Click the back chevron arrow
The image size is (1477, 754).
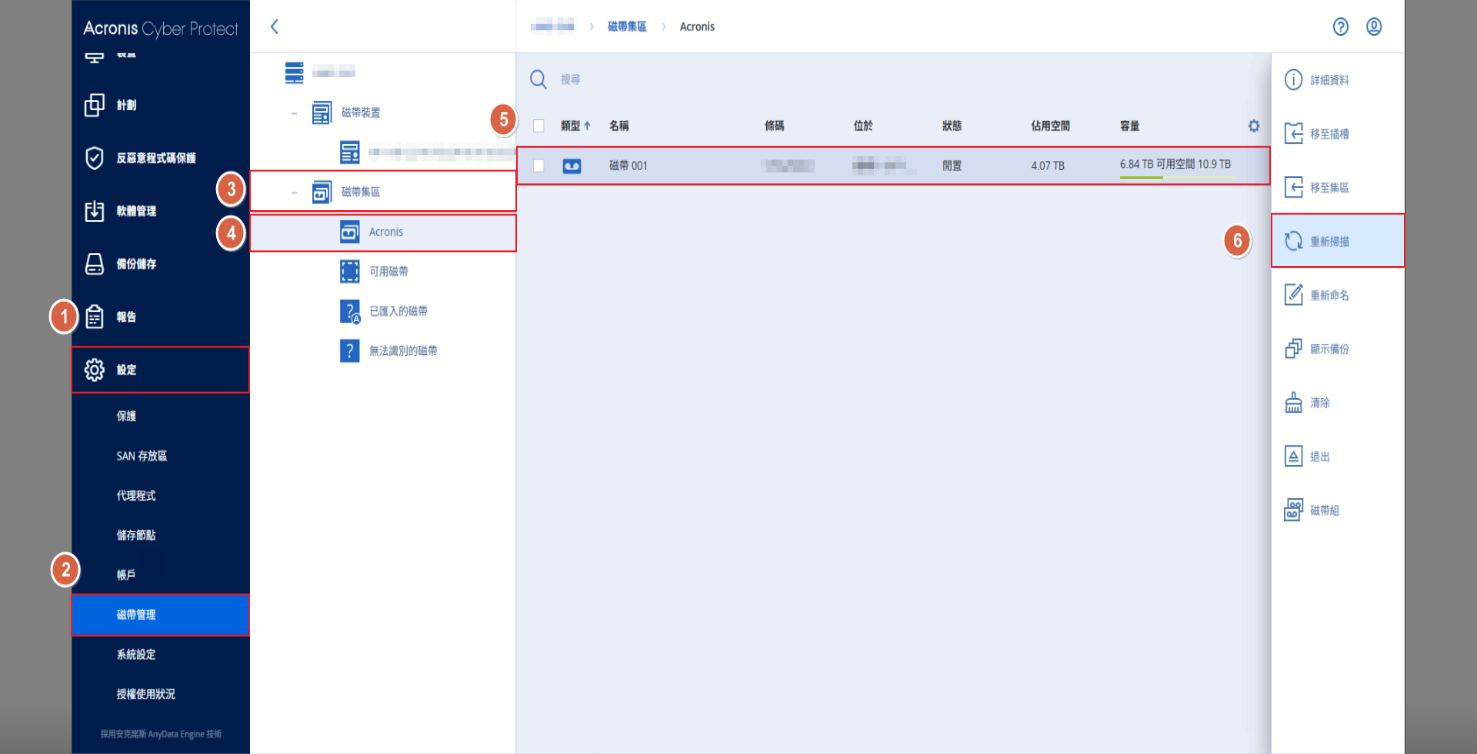(x=274, y=27)
